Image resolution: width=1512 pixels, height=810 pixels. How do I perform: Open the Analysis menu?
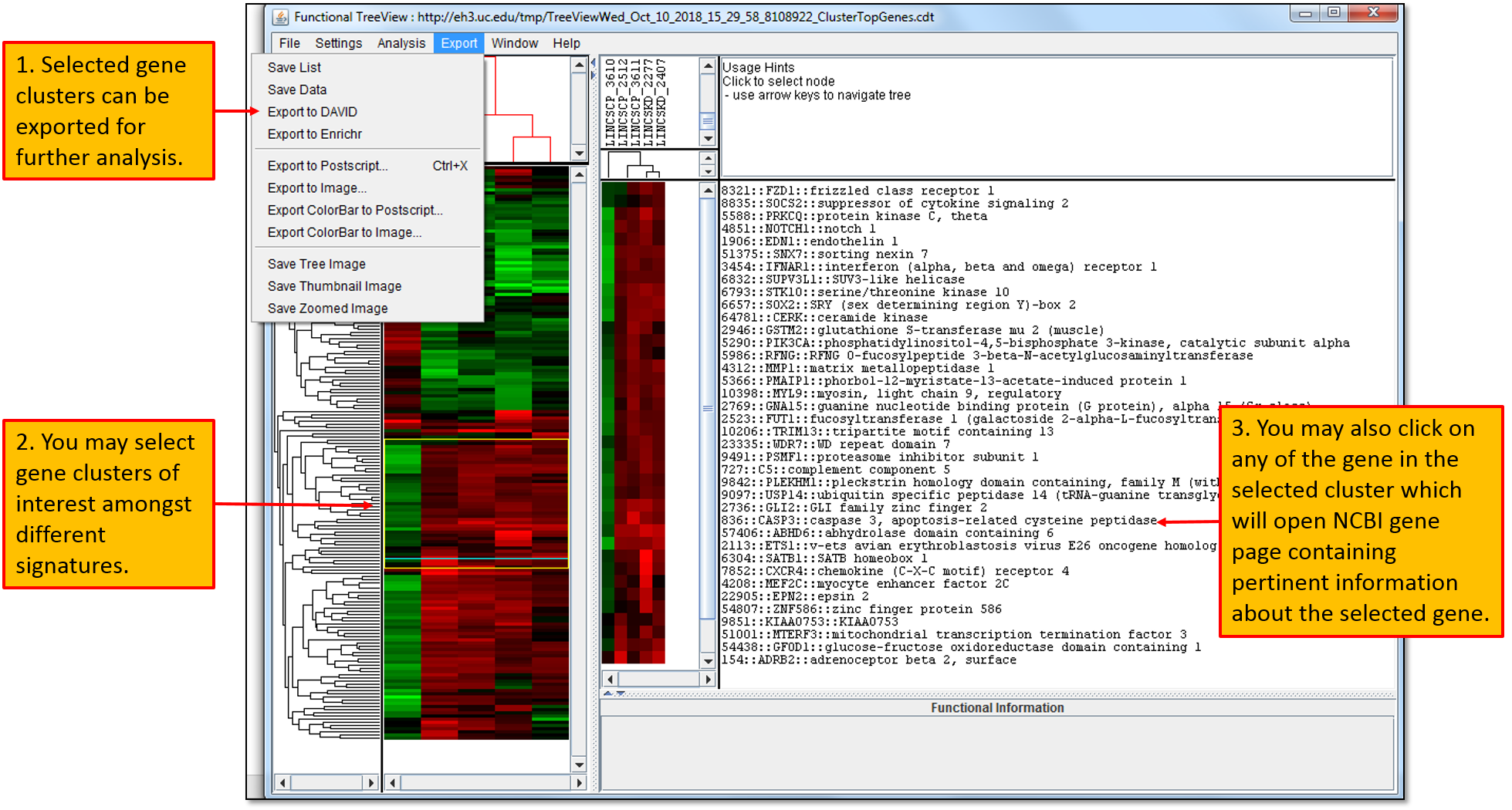[x=401, y=43]
